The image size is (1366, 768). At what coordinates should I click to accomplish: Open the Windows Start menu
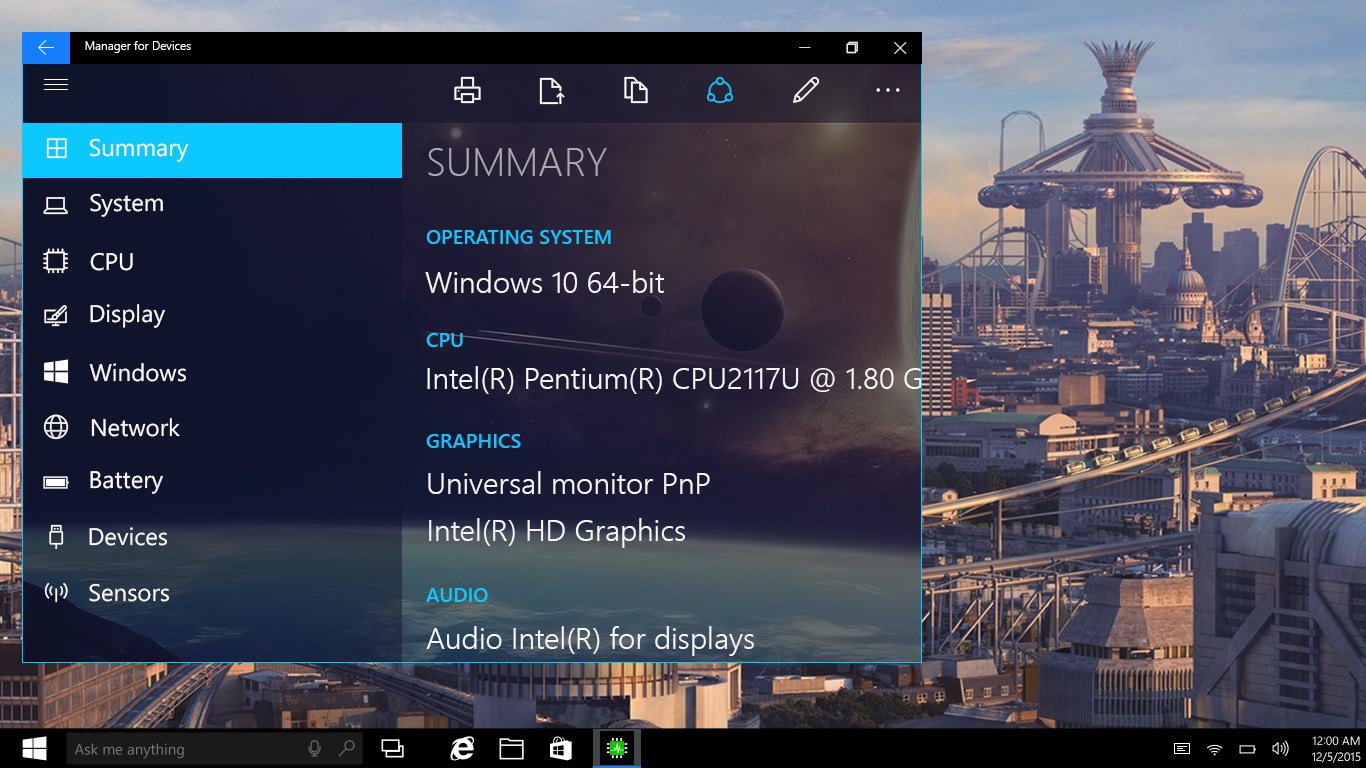pos(35,749)
